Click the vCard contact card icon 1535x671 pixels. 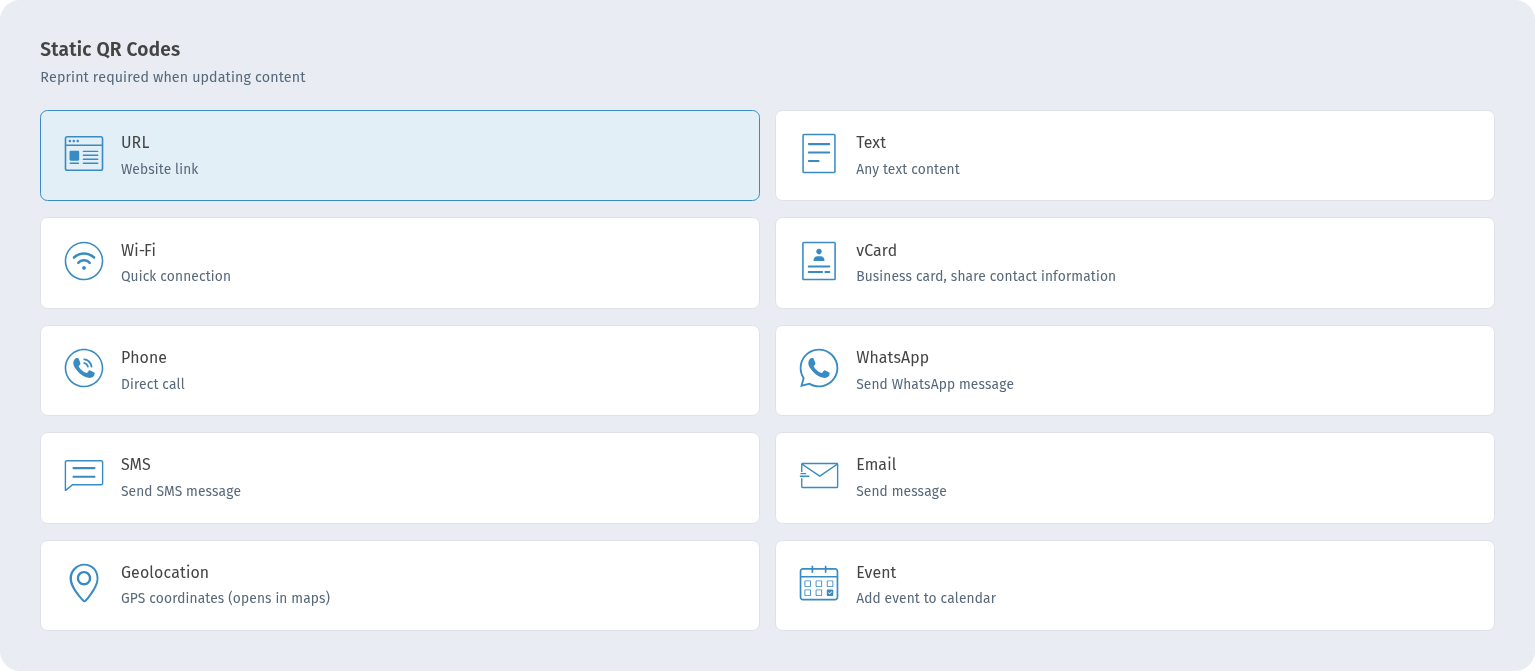coord(819,261)
